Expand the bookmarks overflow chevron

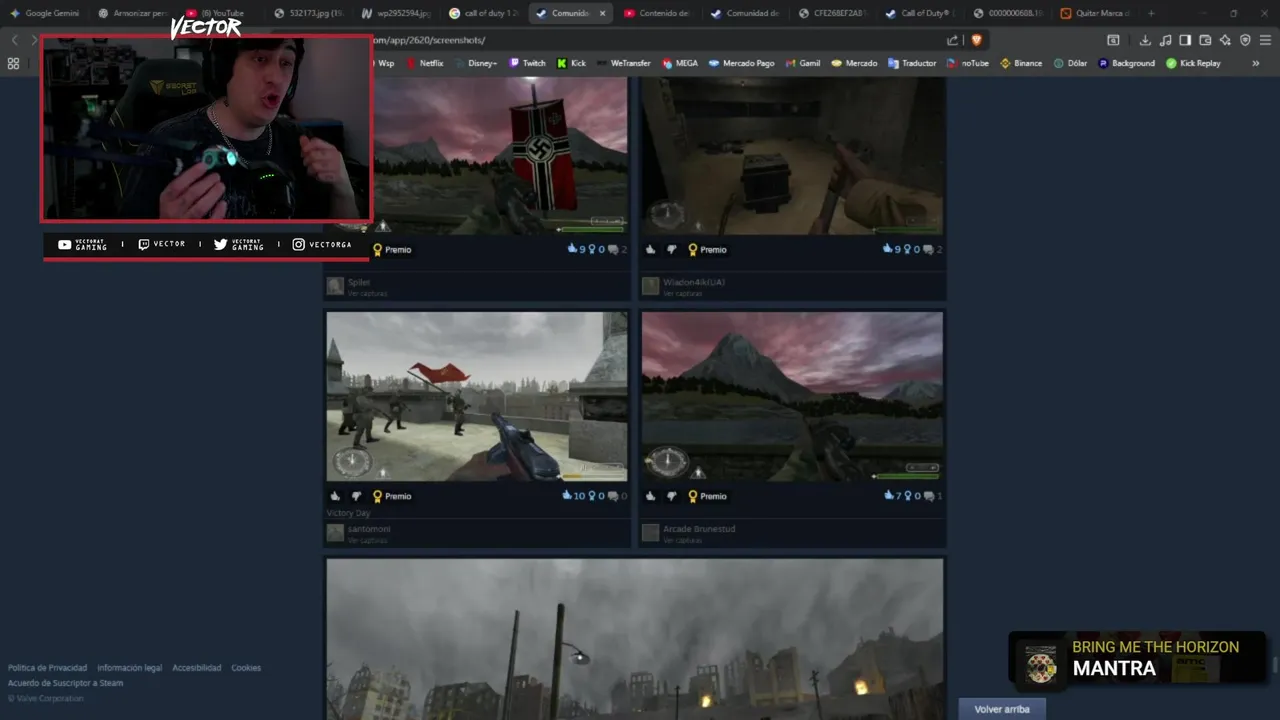1255,63
